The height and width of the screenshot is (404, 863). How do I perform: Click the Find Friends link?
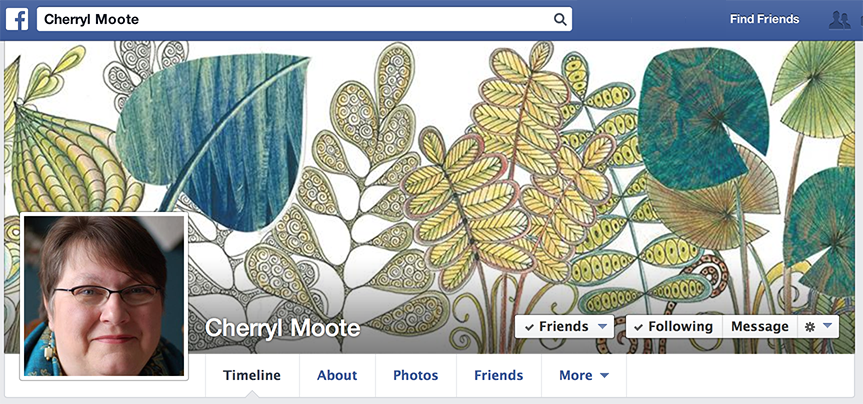click(764, 19)
